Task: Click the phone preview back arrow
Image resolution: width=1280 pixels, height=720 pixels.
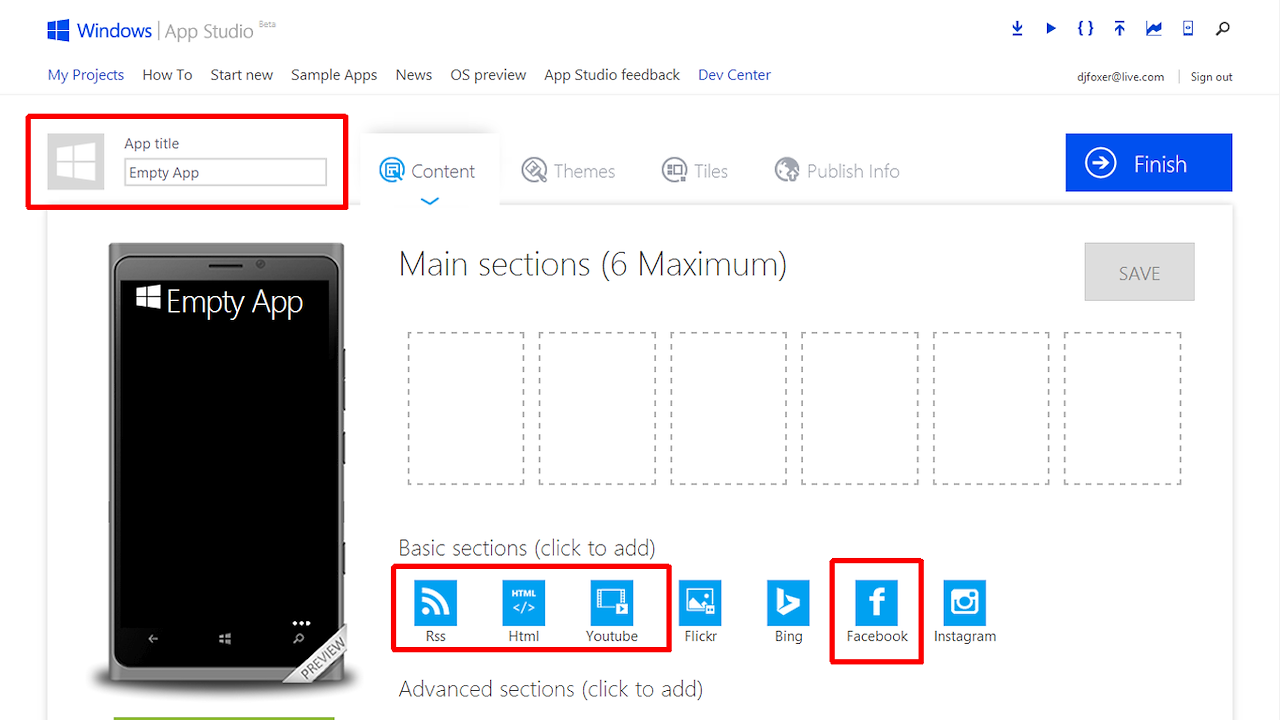Action: 153,638
